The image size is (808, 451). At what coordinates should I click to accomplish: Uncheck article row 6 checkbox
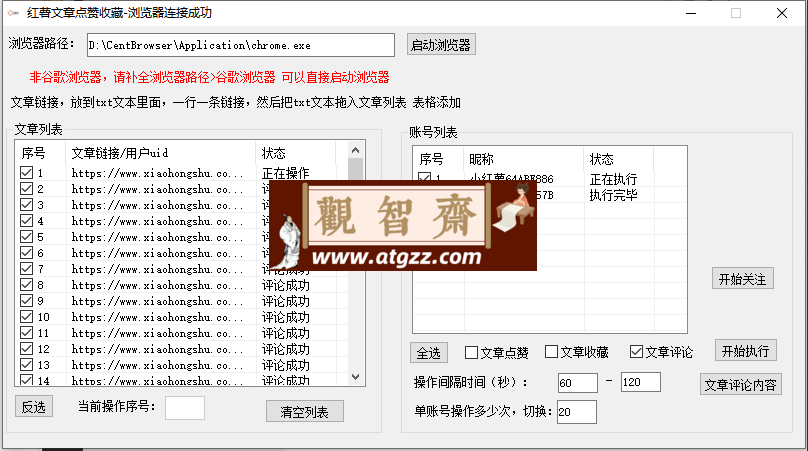pos(26,253)
